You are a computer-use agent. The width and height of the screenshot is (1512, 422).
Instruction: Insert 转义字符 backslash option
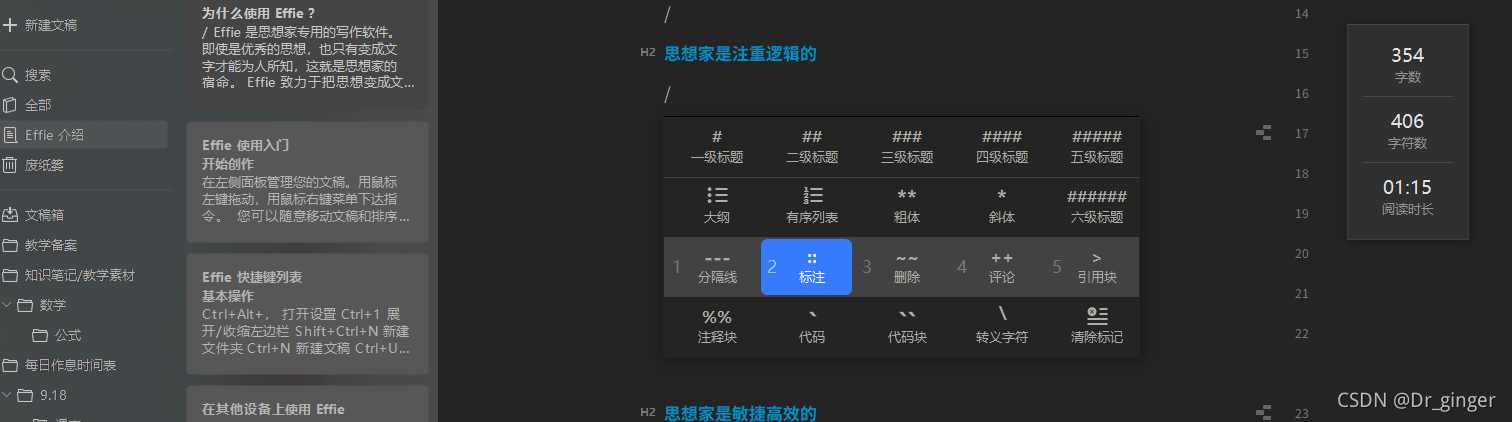pyautogui.click(x=1002, y=327)
